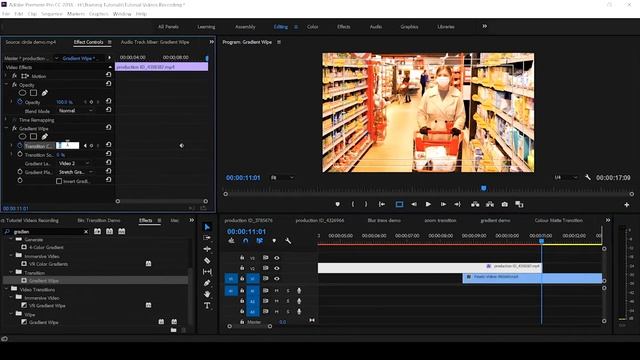The width and height of the screenshot is (640, 360).
Task: Select the Selection tool arrow
Action: click(x=207, y=227)
